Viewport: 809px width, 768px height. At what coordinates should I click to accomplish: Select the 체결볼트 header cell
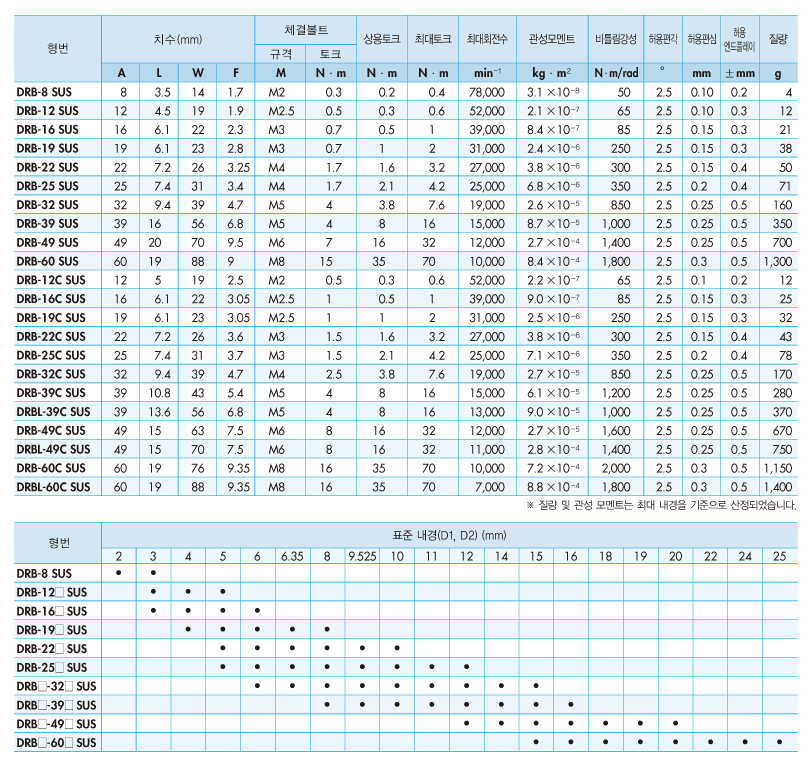[305, 31]
